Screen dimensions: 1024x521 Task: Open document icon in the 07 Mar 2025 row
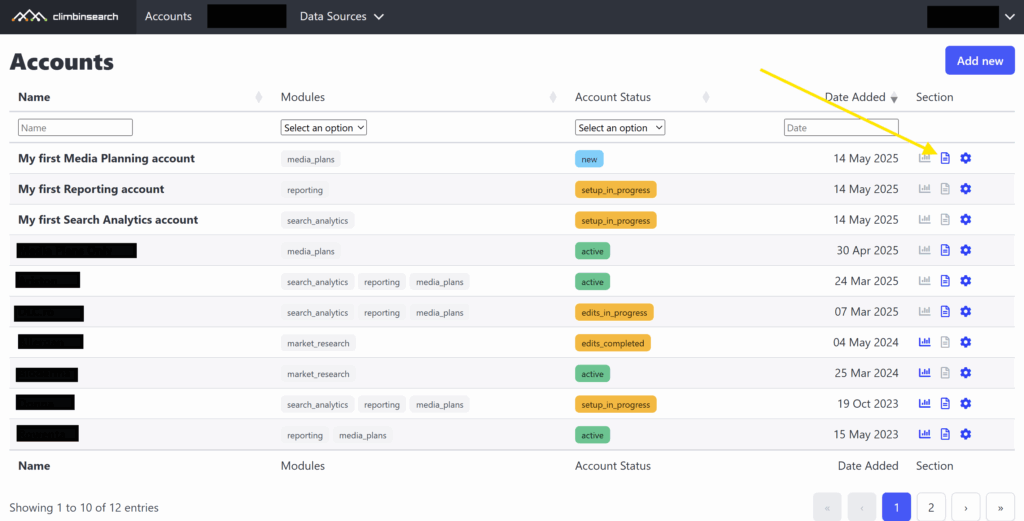[945, 312]
